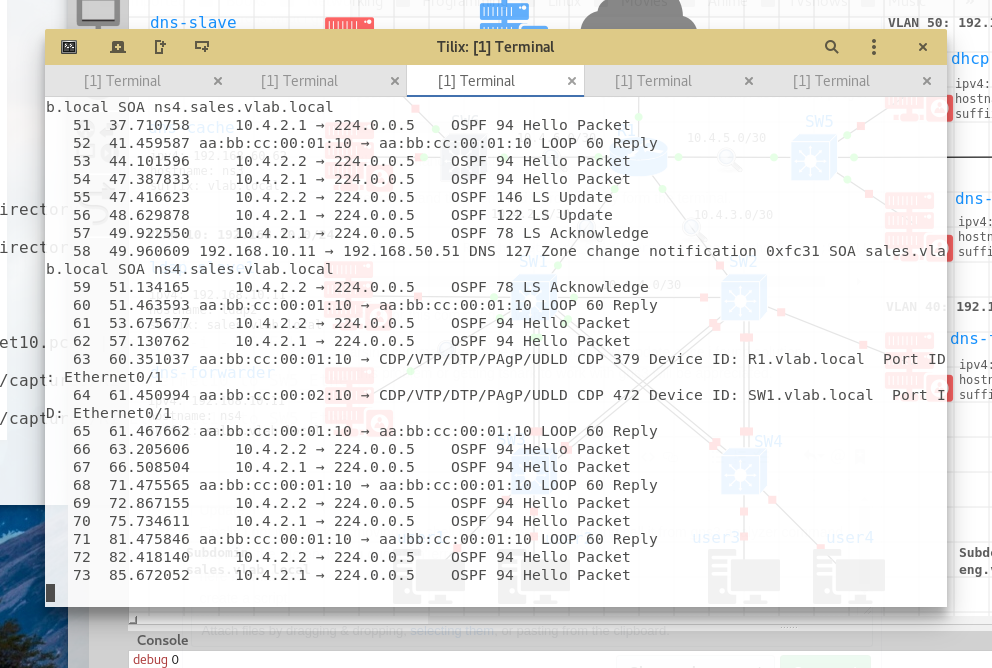Screen dimensions: 992x668
Task: Open the Tilix options menu via dots icon
Action: [872, 46]
